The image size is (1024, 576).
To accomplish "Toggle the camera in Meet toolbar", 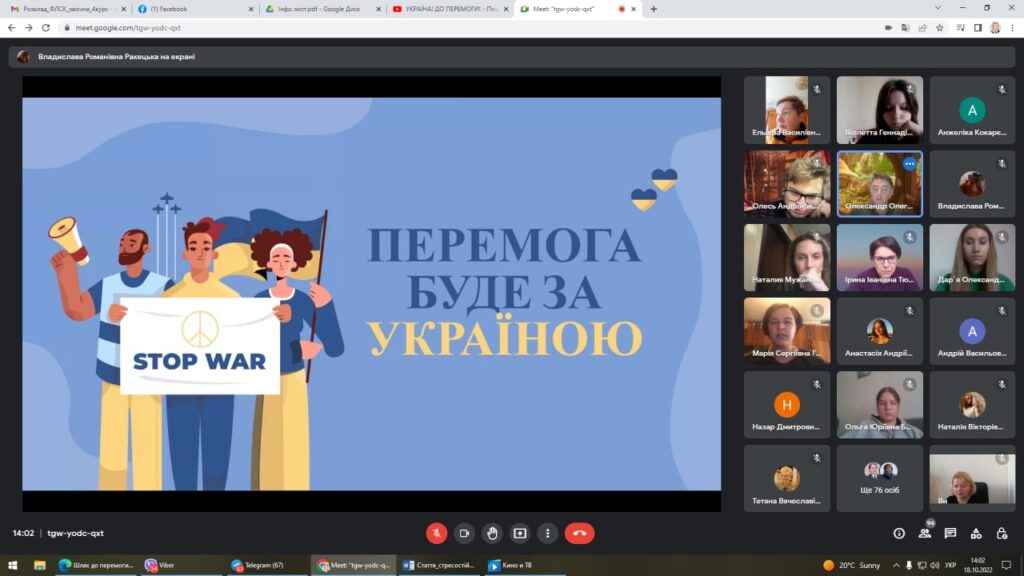I will click(464, 533).
